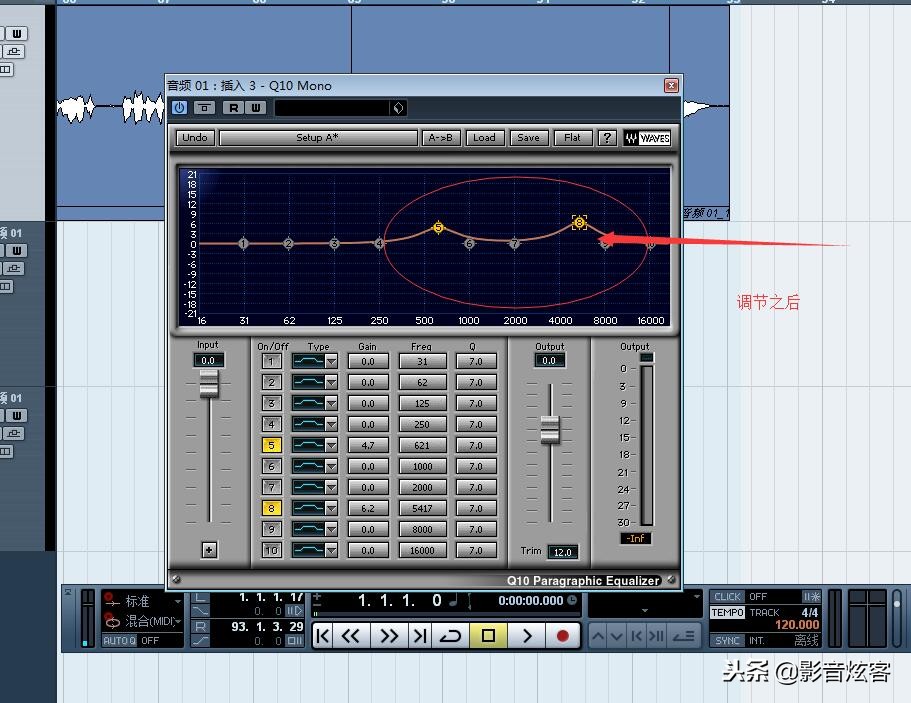Click the input link plus button
The width and height of the screenshot is (911, 703).
click(209, 550)
